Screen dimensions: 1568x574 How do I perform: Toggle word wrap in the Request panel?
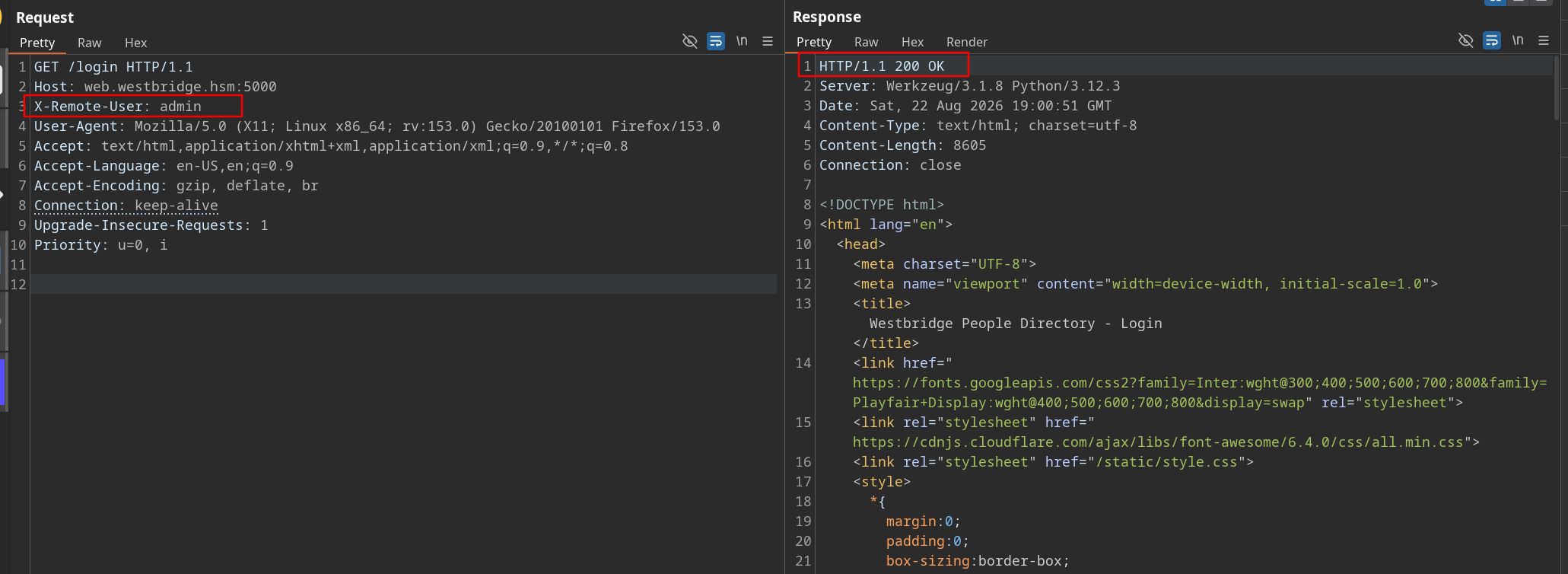pyautogui.click(x=716, y=41)
